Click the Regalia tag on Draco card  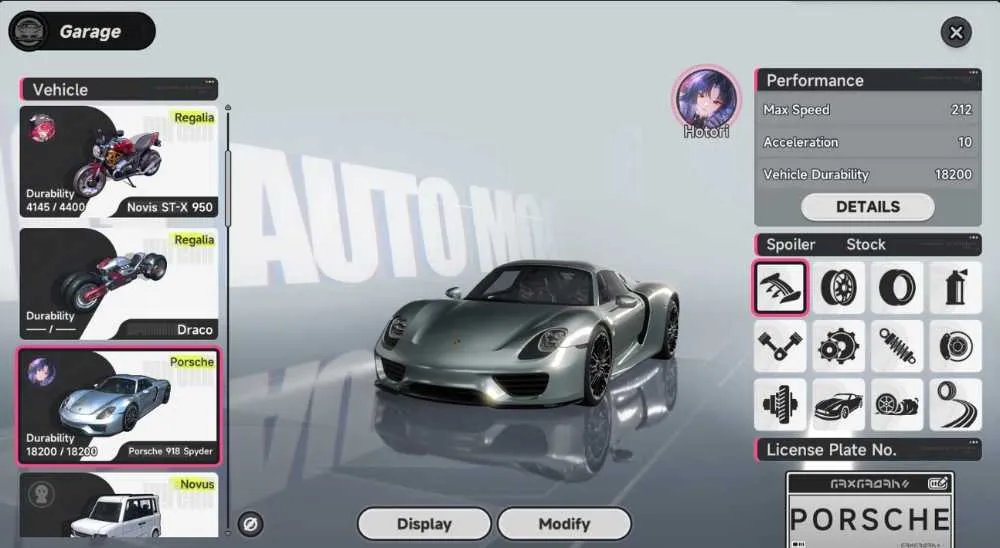pos(195,240)
